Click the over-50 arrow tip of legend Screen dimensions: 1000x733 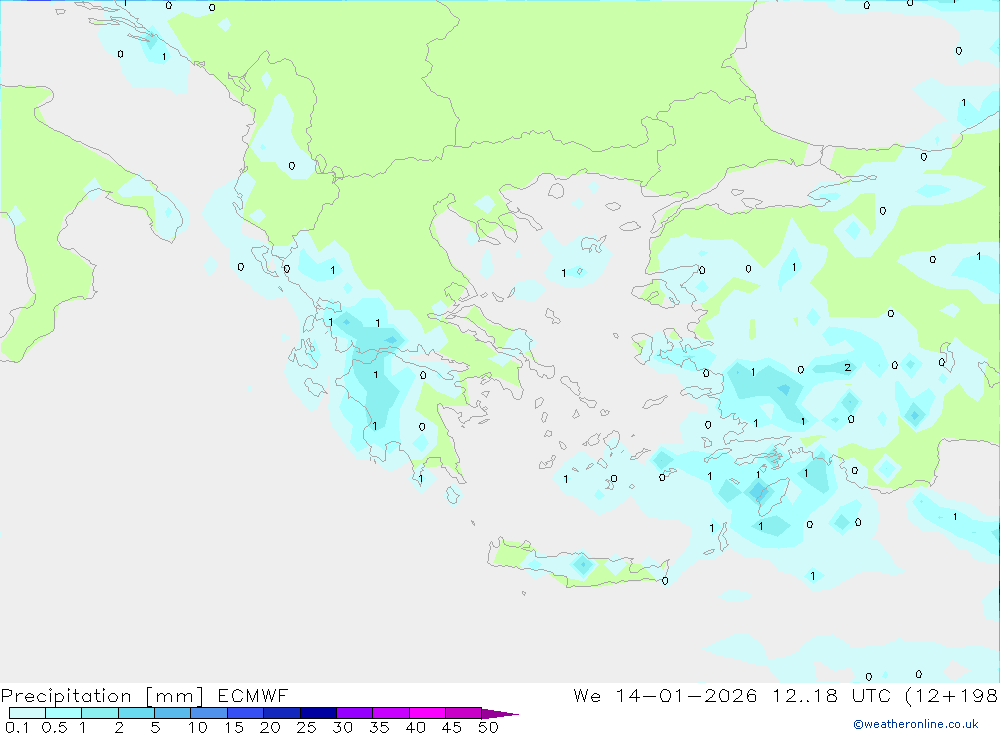(x=500, y=713)
